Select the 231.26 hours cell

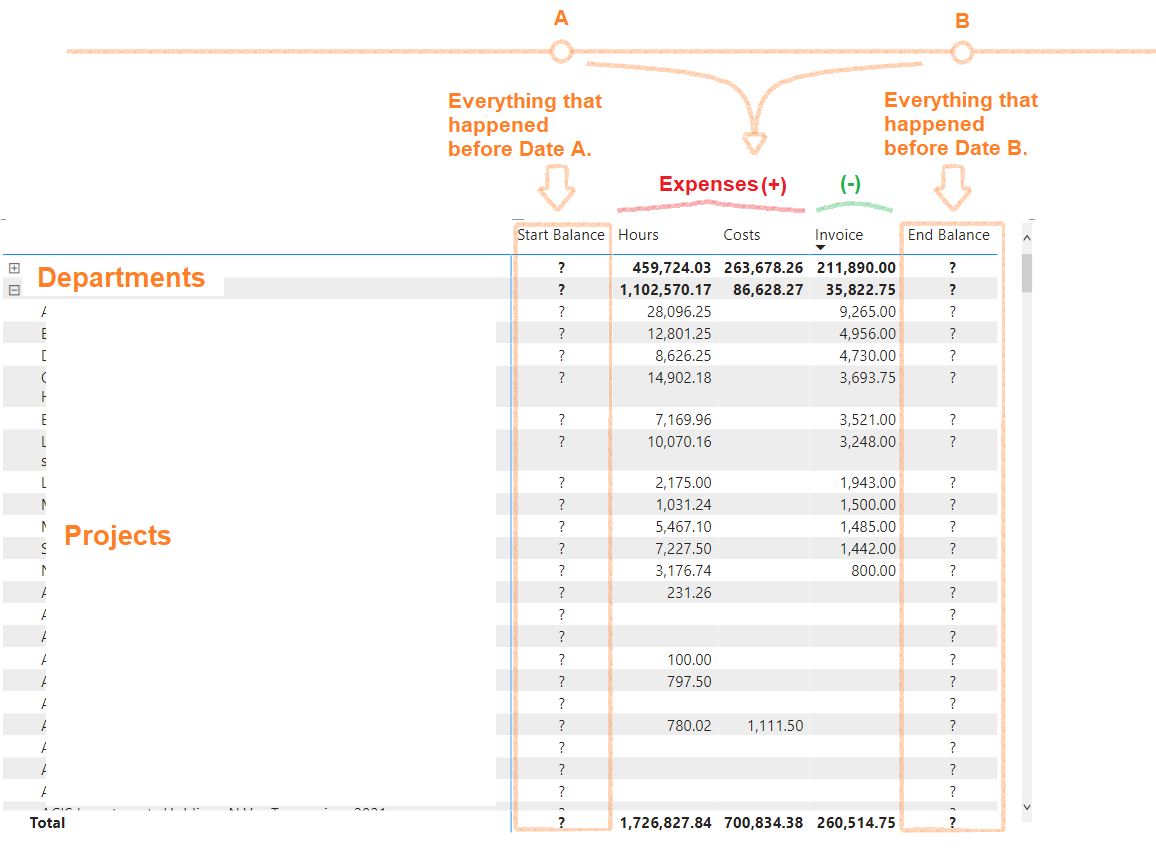pyautogui.click(x=689, y=593)
